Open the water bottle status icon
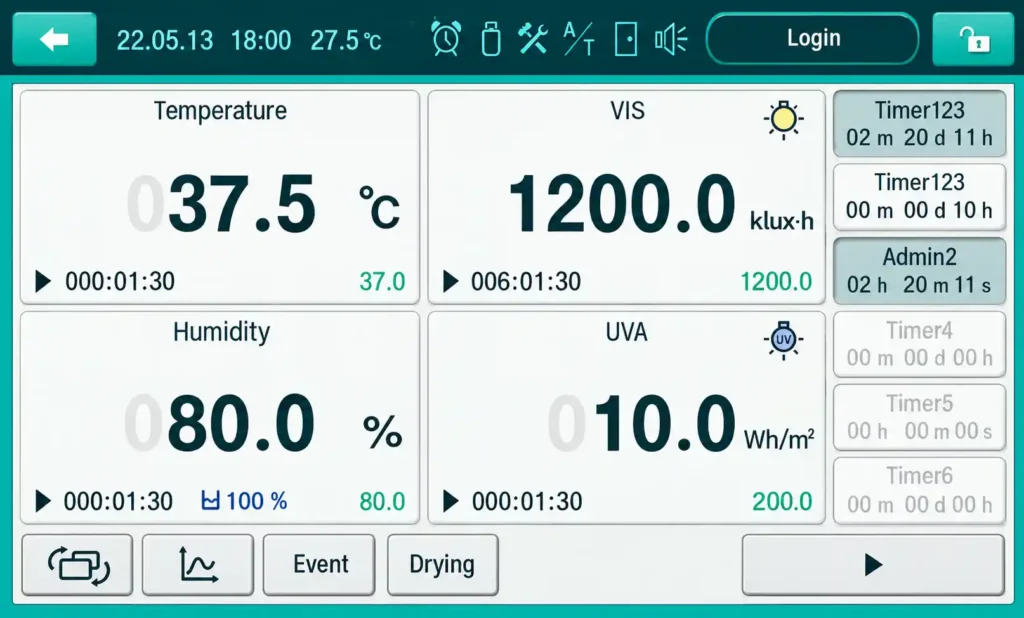This screenshot has width=1024, height=618. tap(491, 39)
